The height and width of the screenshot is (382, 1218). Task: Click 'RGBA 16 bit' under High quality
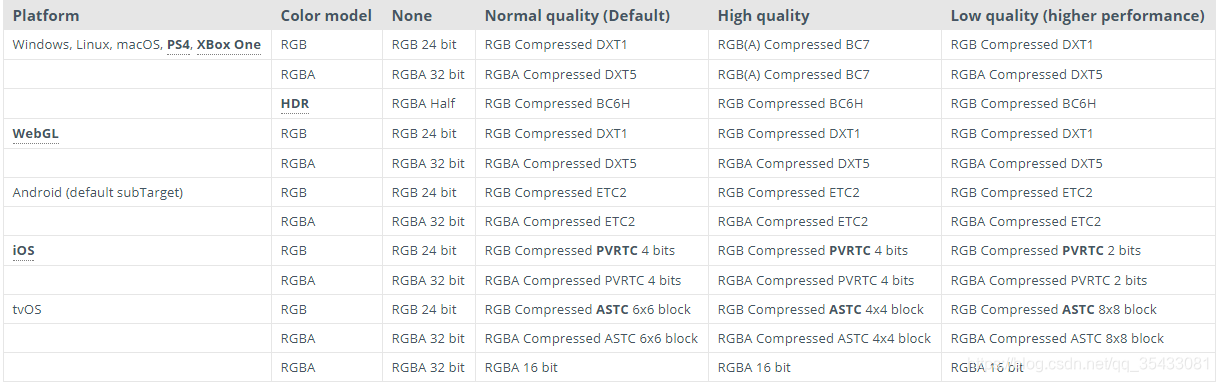coord(754,368)
